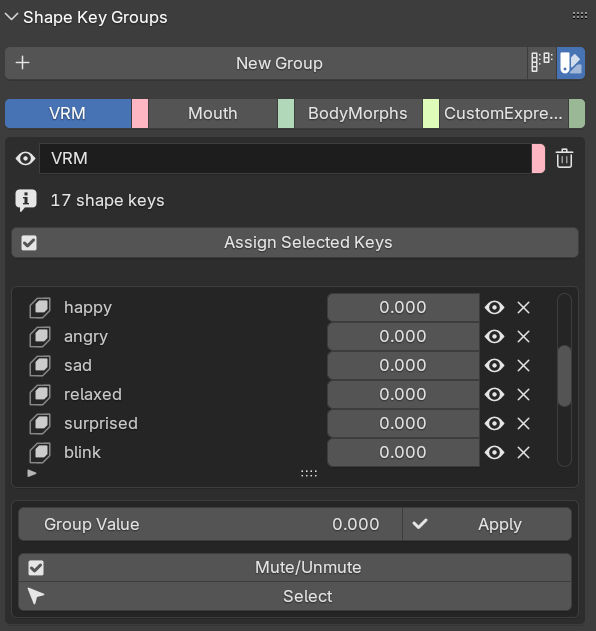Click the panel drag handle dots

[580, 16]
